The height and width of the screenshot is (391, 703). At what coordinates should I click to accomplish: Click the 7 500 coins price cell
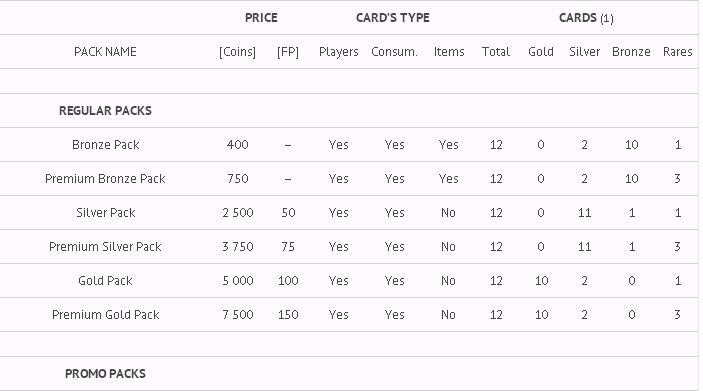point(238,315)
